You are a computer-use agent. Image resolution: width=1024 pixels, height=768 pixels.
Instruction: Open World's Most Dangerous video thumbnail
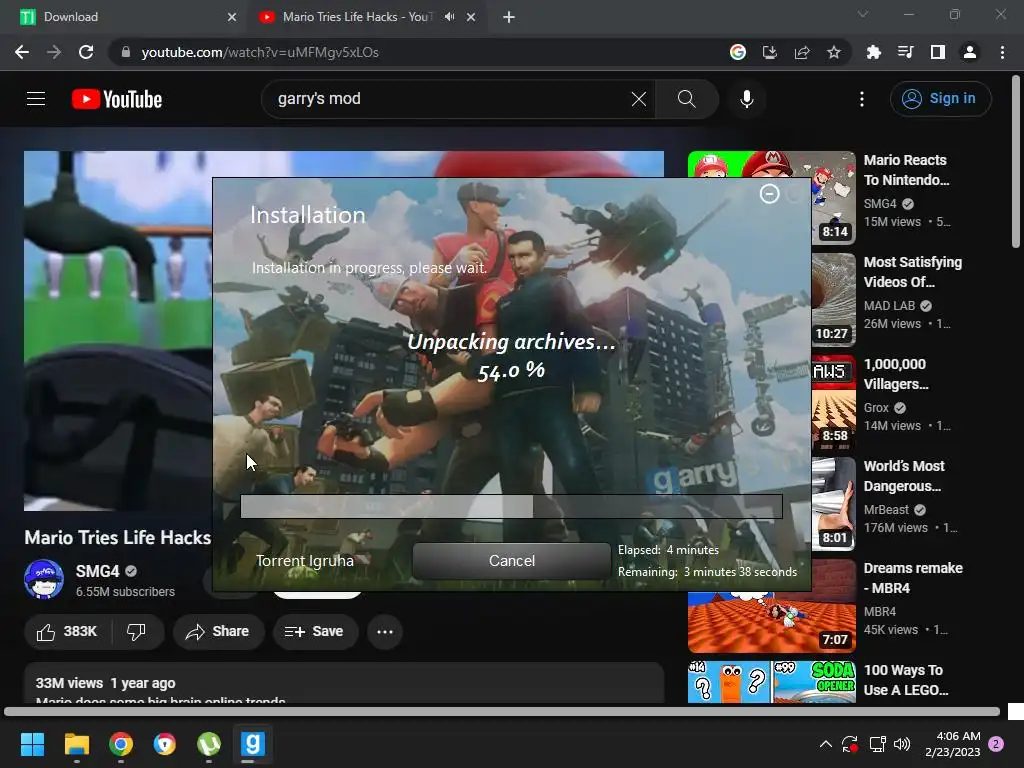834,504
